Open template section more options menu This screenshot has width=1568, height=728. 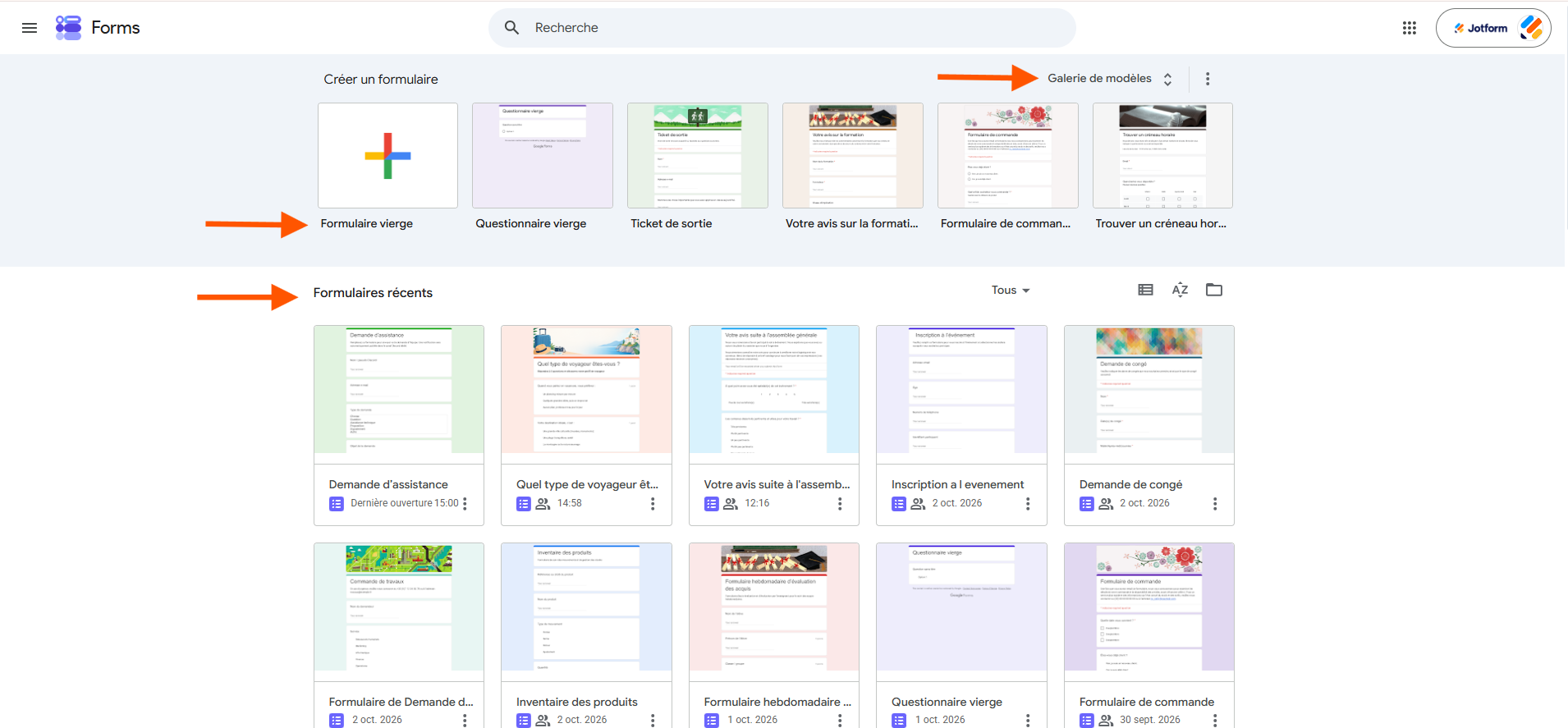(1208, 79)
